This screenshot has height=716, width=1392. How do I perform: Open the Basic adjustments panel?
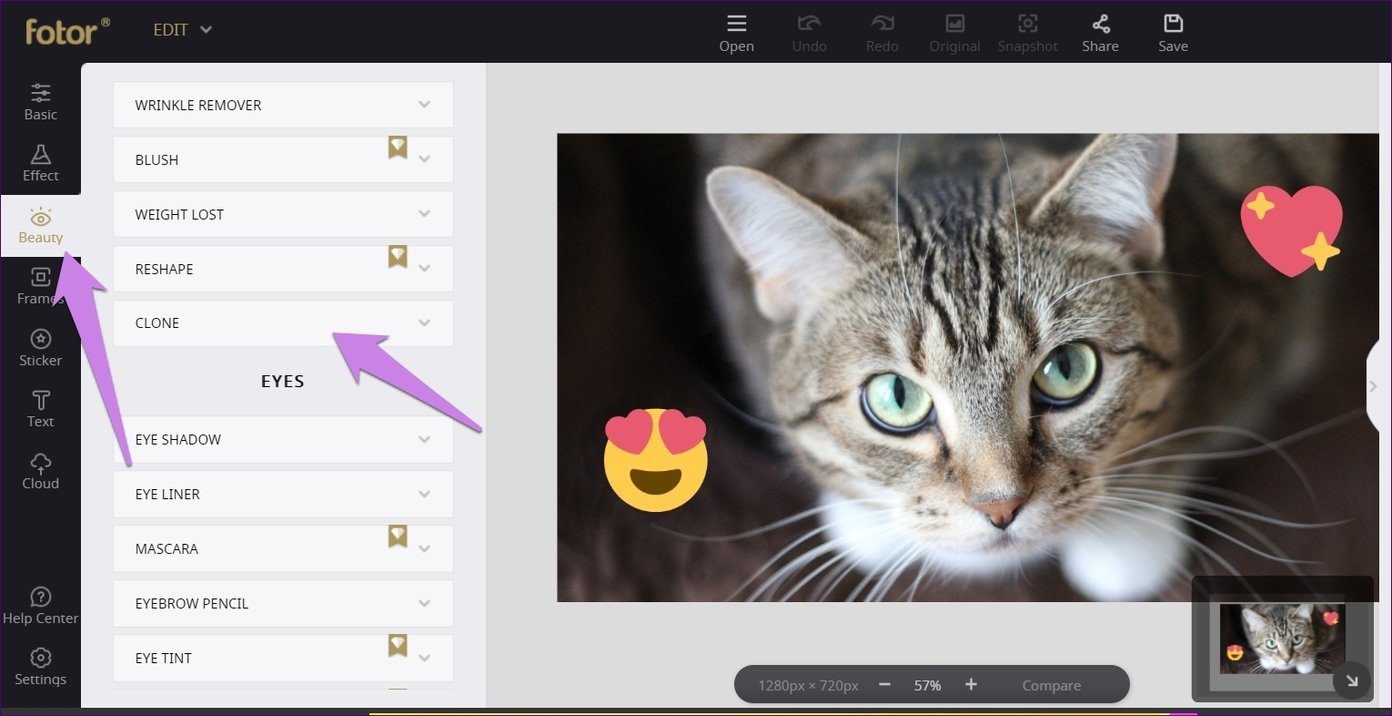[x=40, y=101]
